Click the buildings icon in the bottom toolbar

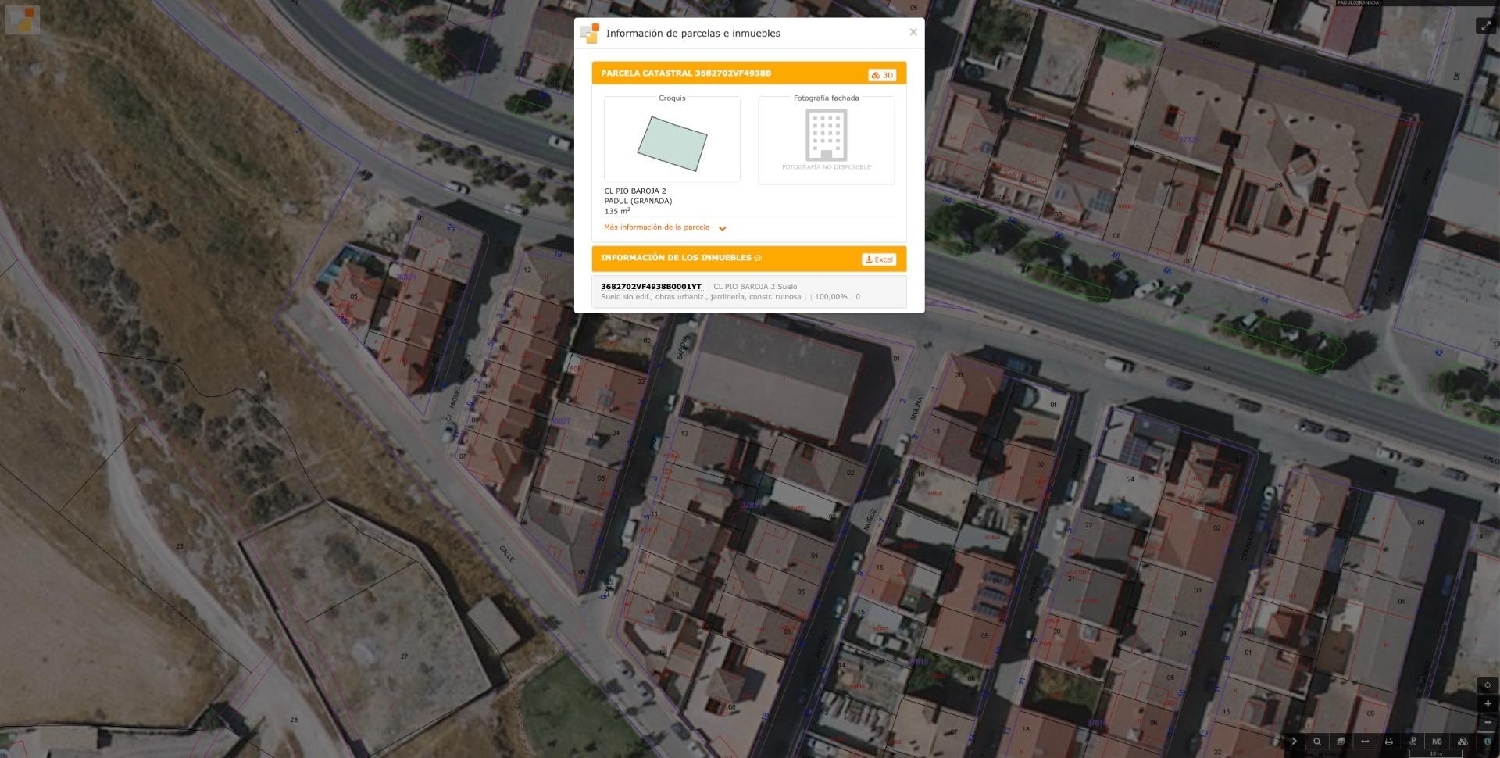pyautogui.click(x=1462, y=741)
